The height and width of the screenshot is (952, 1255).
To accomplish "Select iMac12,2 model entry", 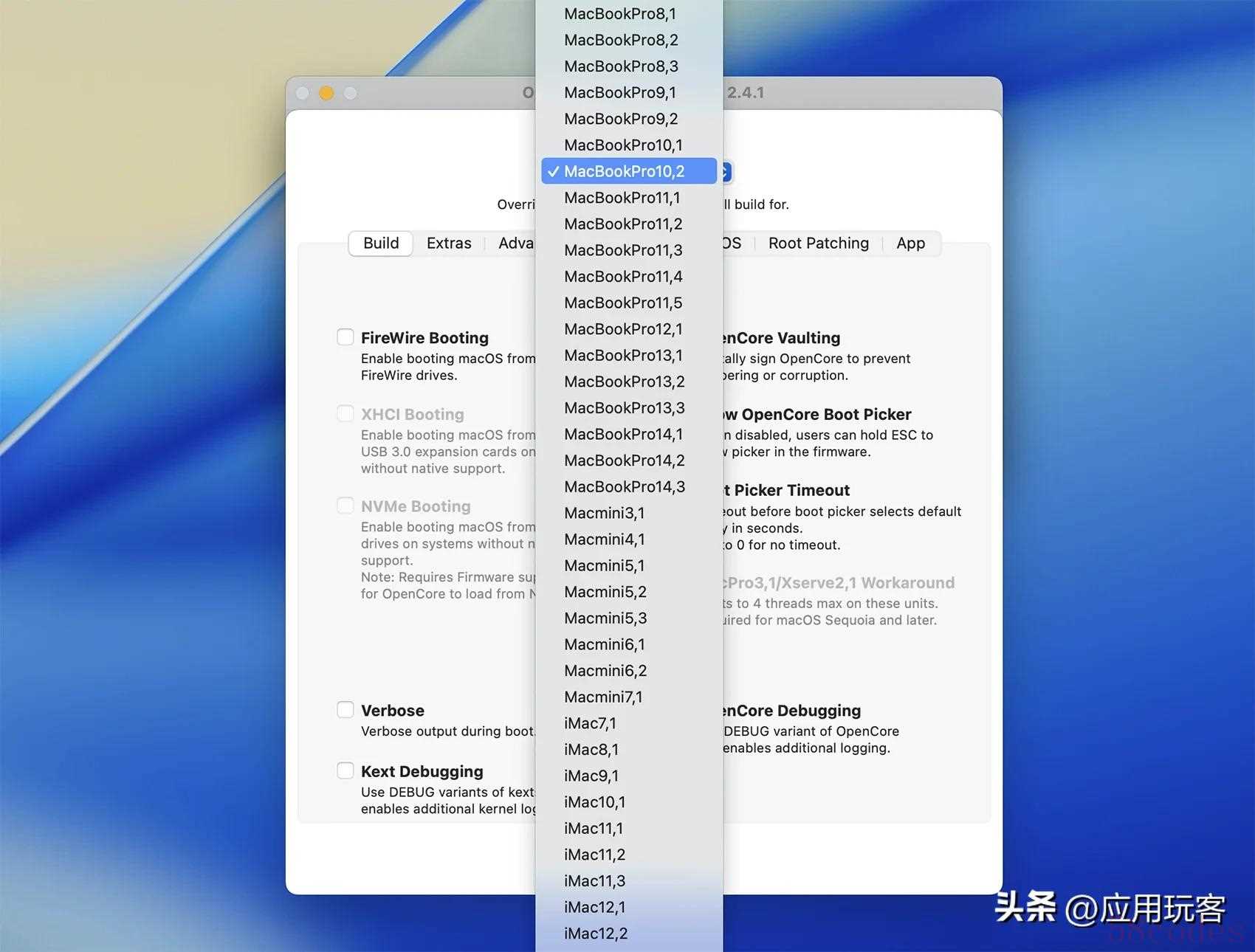I will click(629, 934).
